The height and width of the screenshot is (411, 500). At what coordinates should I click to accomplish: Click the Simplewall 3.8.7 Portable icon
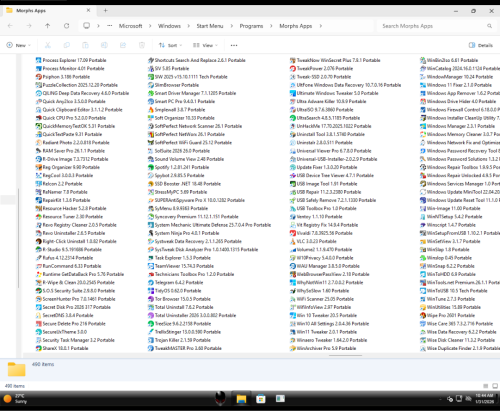click(151, 110)
